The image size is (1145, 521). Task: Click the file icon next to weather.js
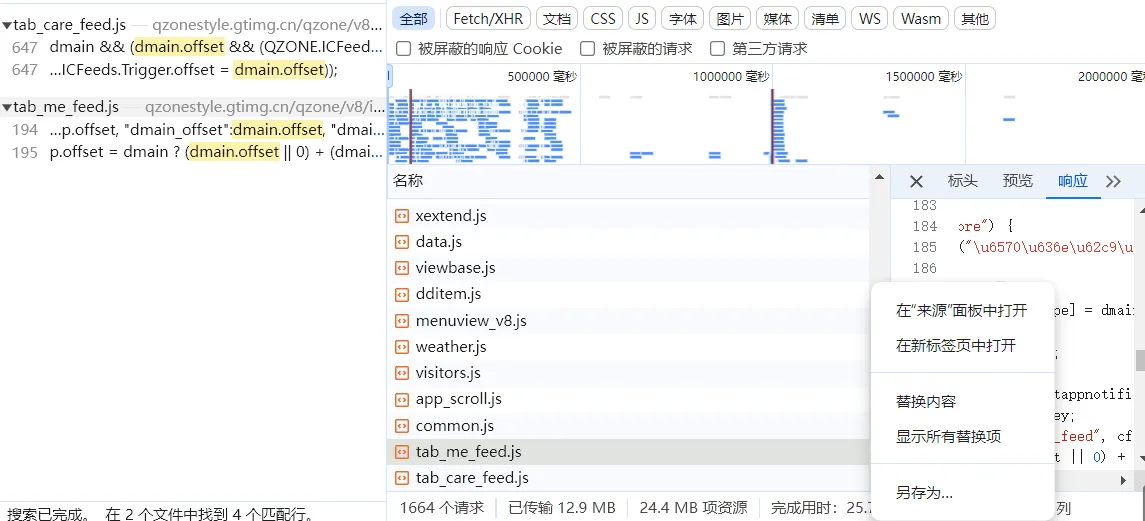coord(401,347)
